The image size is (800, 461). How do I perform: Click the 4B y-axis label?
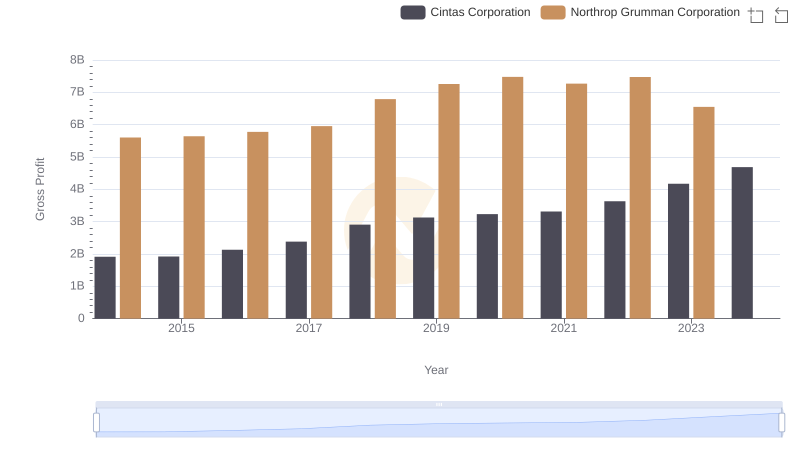(x=77, y=189)
